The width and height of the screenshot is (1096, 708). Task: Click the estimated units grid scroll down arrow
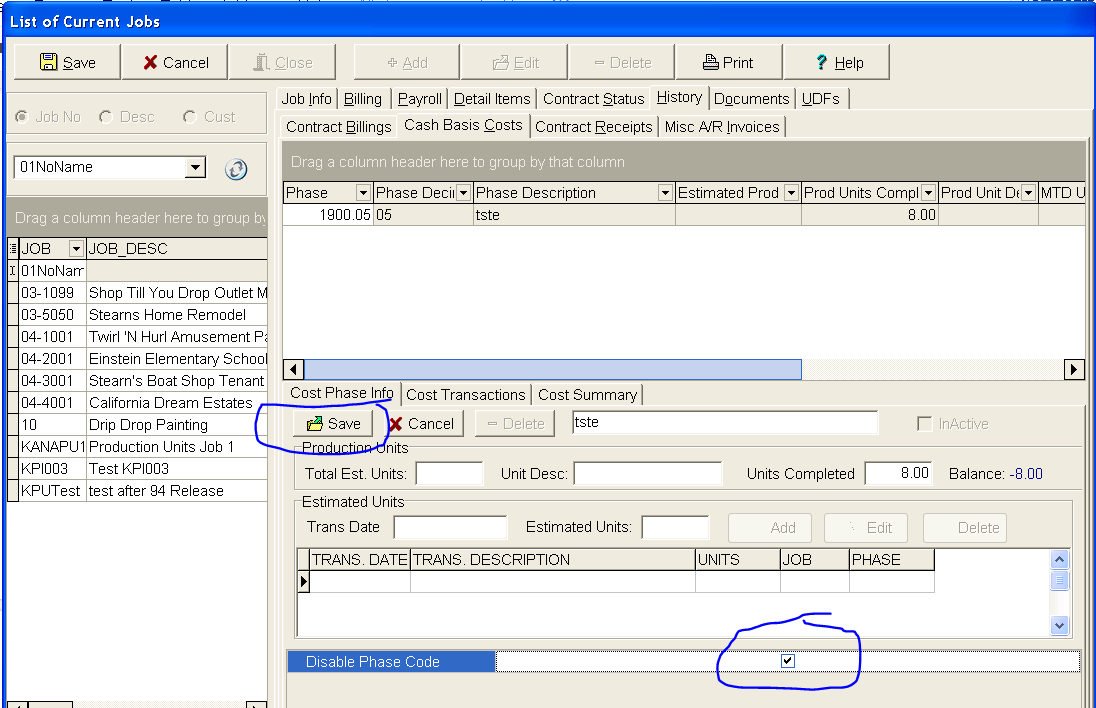point(1060,626)
